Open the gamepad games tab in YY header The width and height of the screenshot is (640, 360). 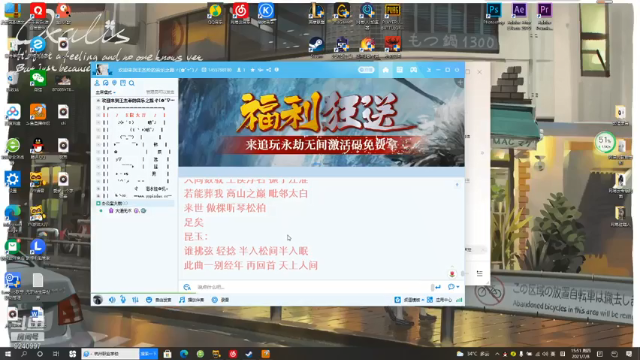pyautogui.click(x=413, y=70)
